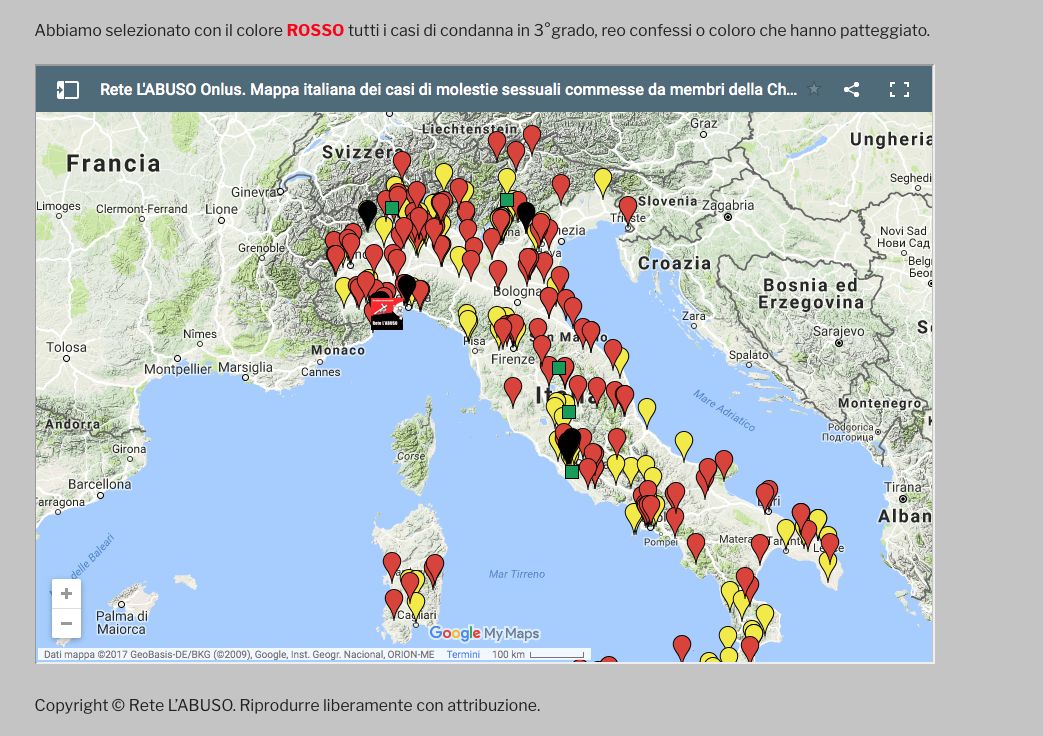Open the map title in header bar
This screenshot has height=736, width=1043.
tap(448, 90)
